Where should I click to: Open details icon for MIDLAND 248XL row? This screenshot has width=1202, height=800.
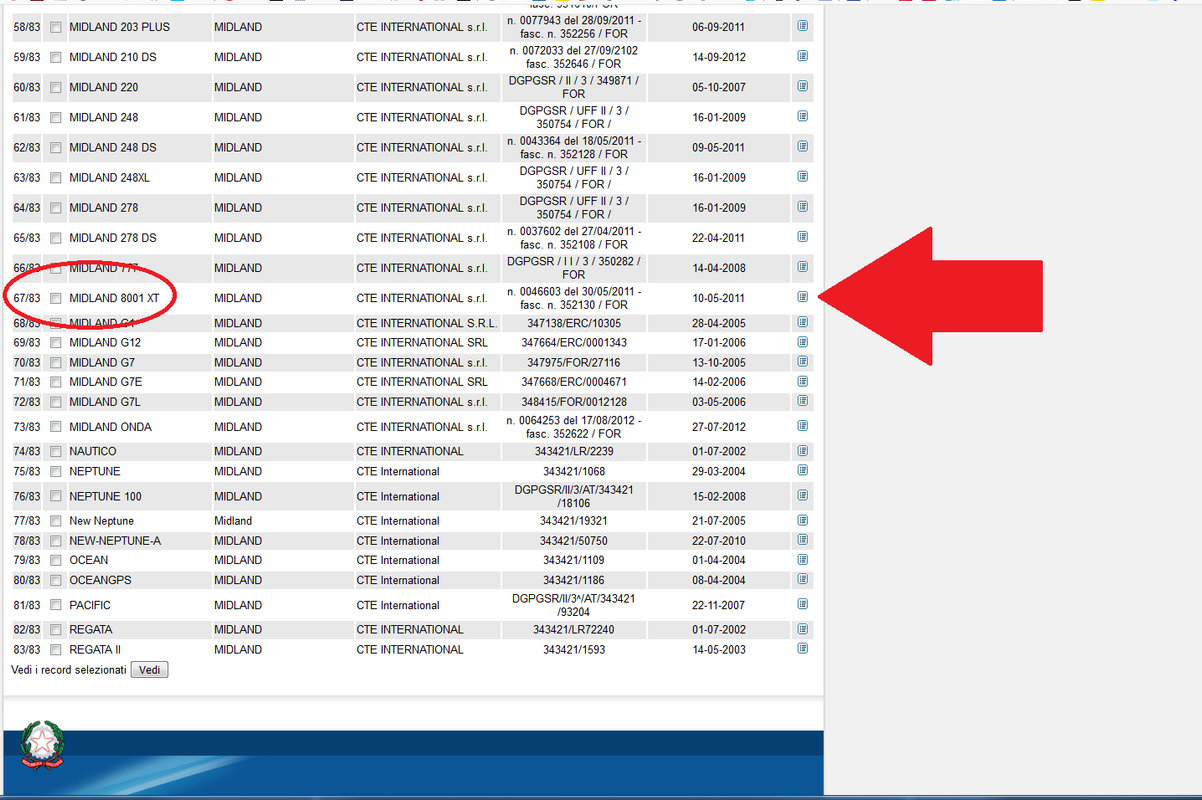802,176
